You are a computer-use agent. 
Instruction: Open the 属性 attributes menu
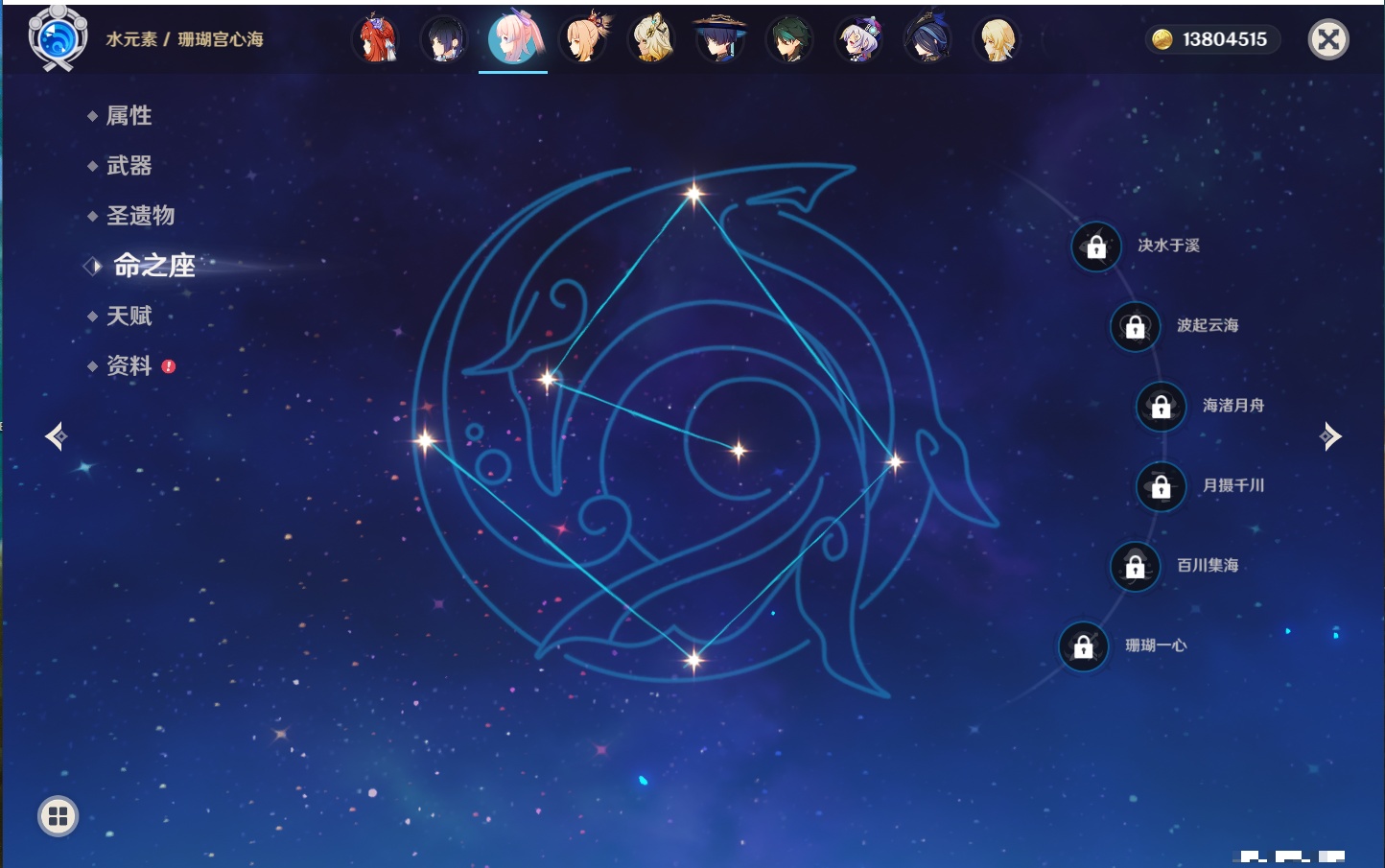point(129,116)
